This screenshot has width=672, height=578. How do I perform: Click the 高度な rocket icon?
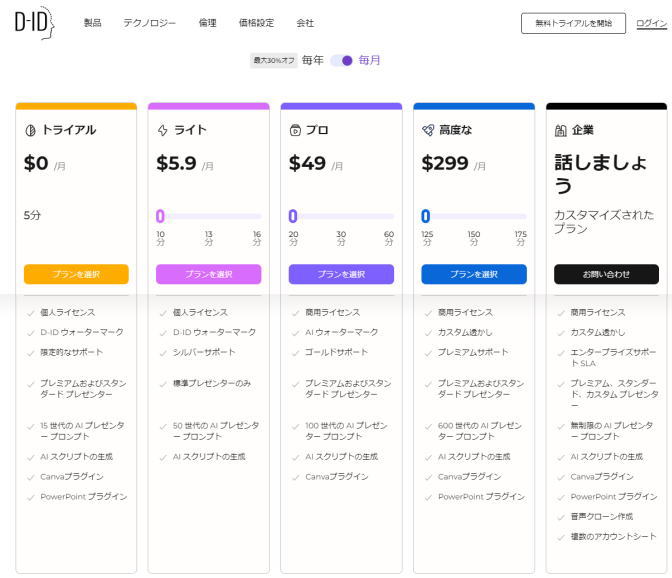427,130
